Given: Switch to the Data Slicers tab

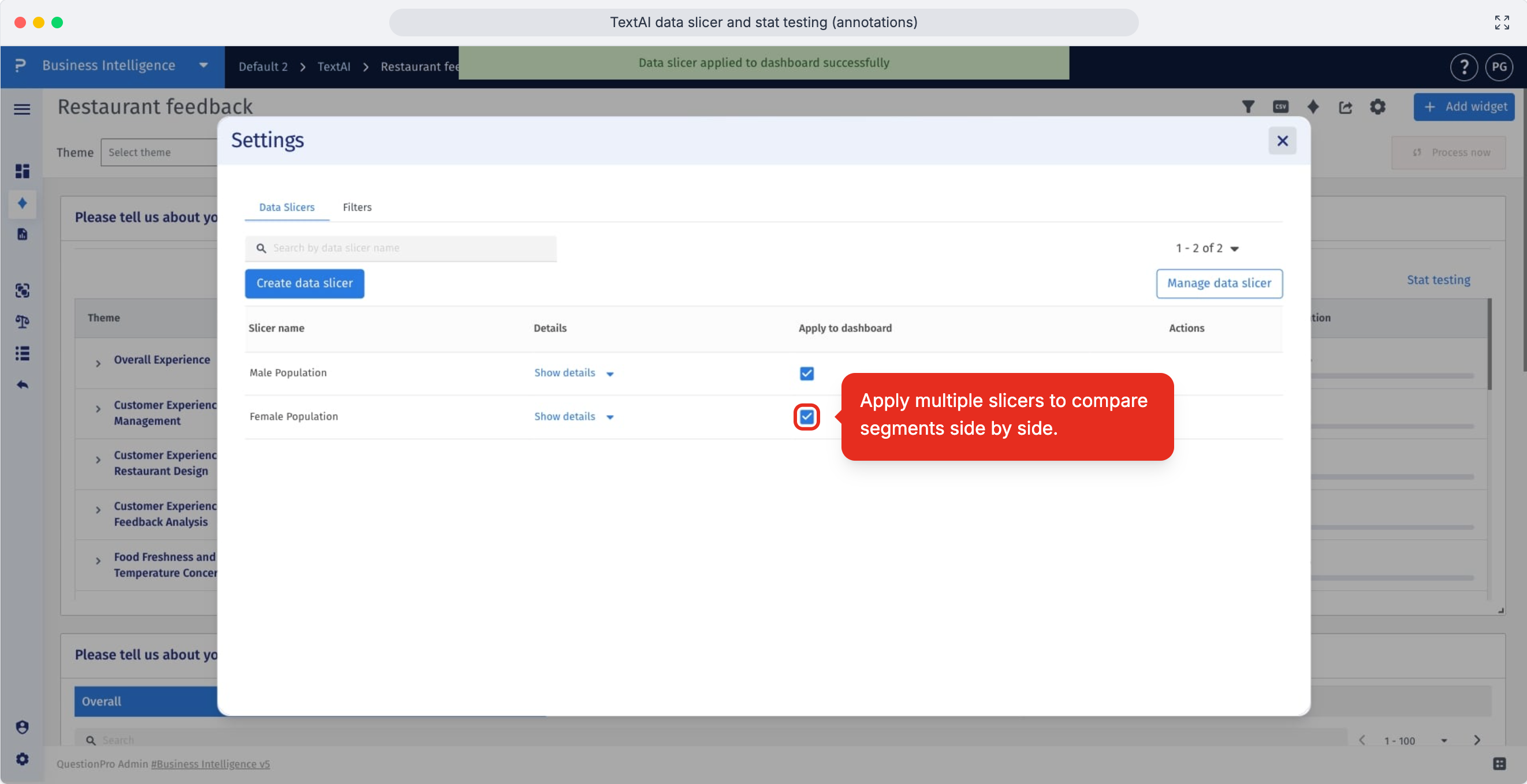Looking at the screenshot, I should (x=287, y=207).
